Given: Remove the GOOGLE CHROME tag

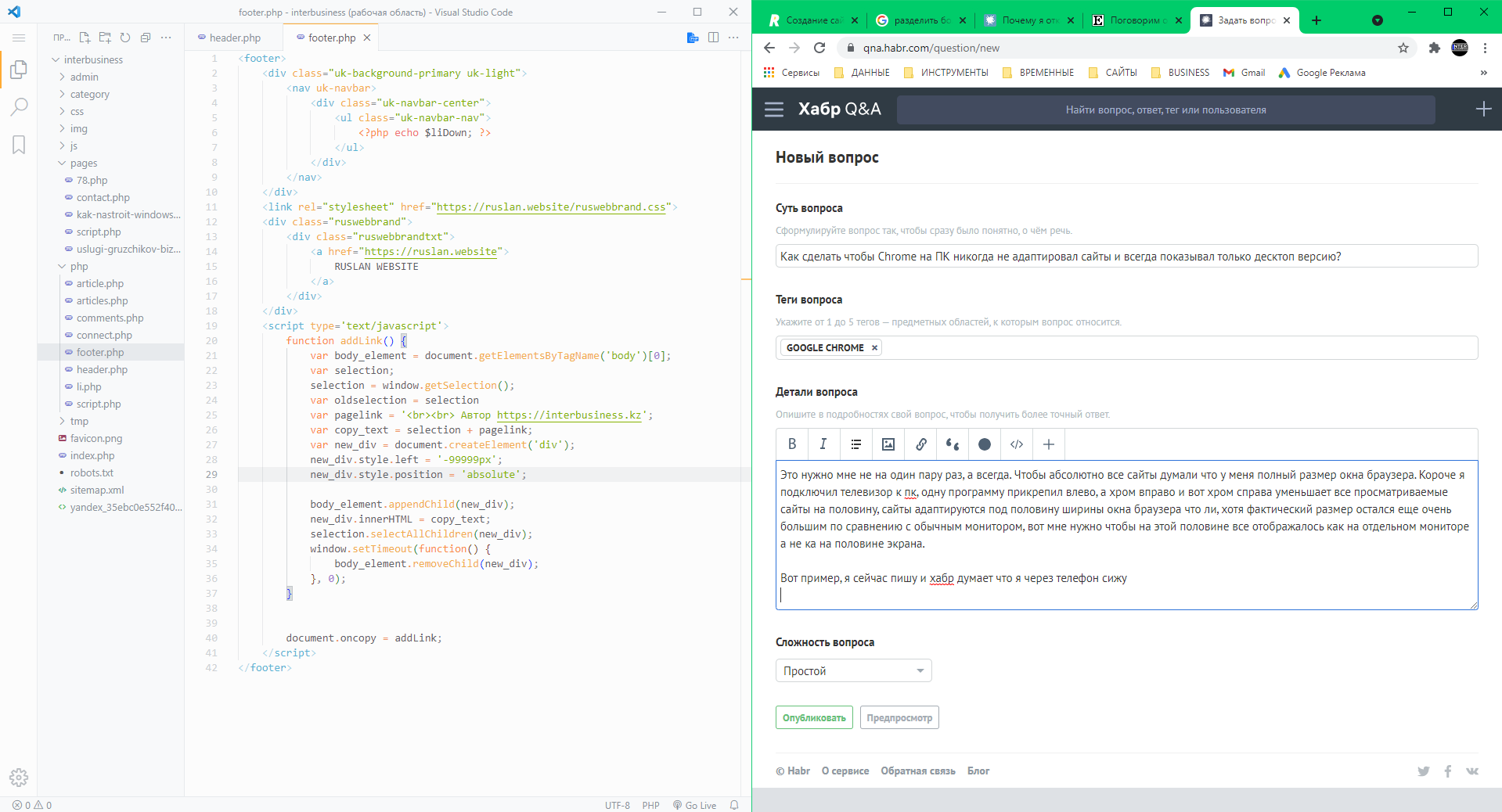Looking at the screenshot, I should tap(874, 348).
